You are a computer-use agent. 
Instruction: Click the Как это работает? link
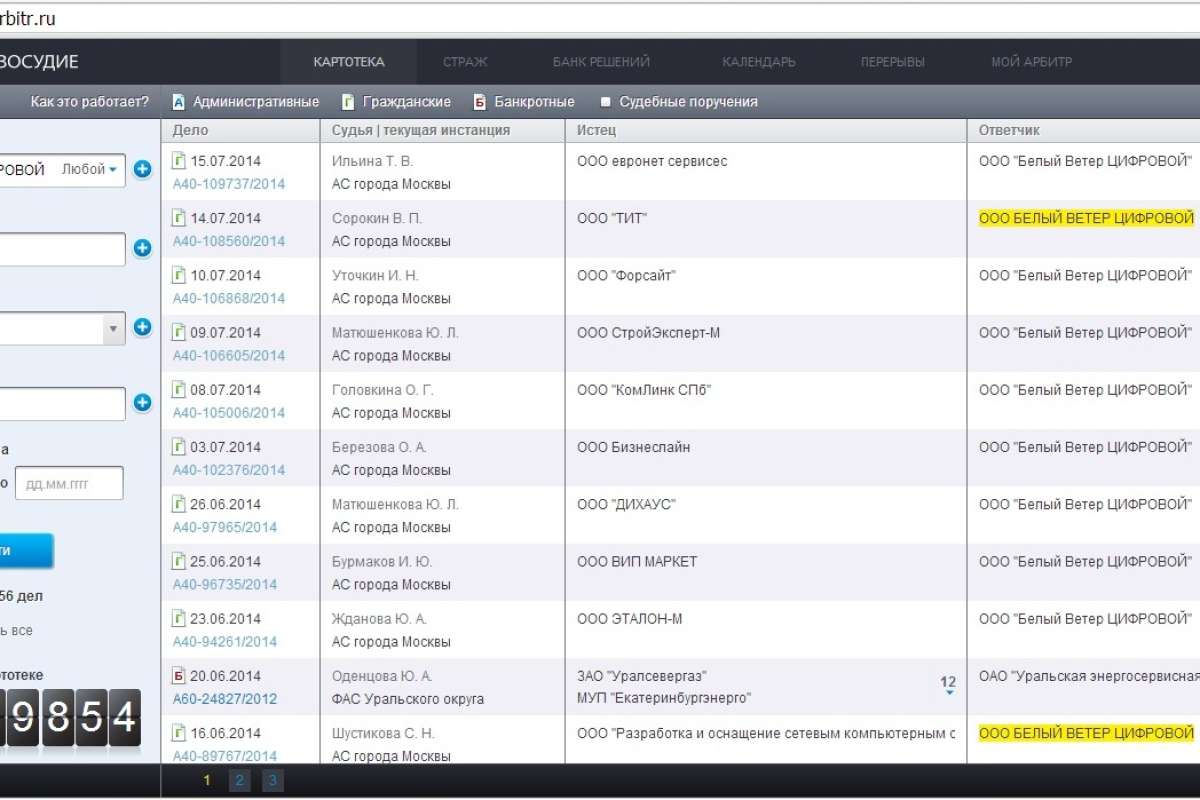pyautogui.click(x=89, y=101)
